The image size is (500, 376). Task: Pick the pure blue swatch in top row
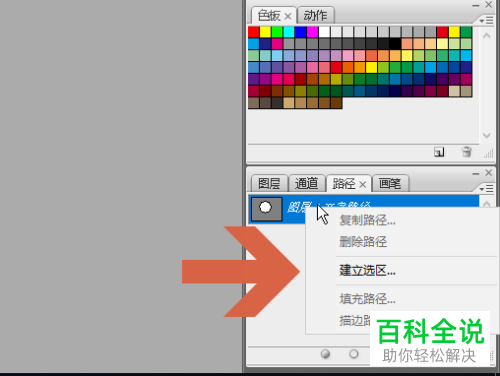(300, 32)
